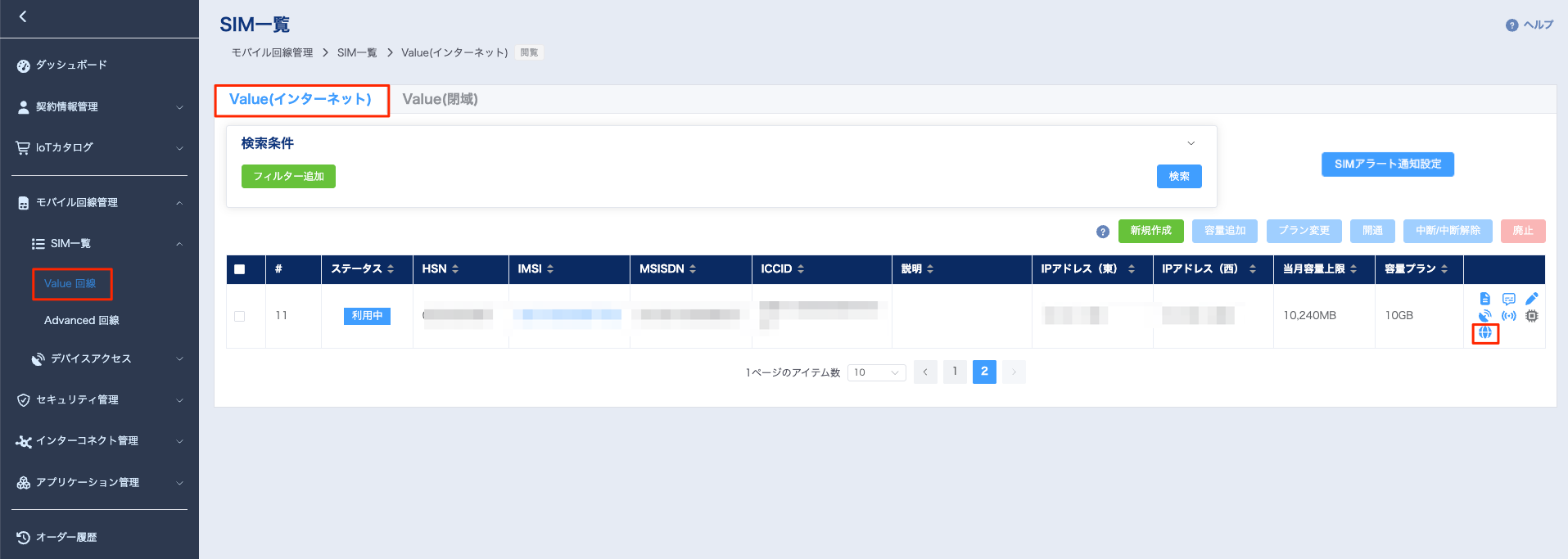Open the items-per-page dropdown showing 10

coord(876,372)
